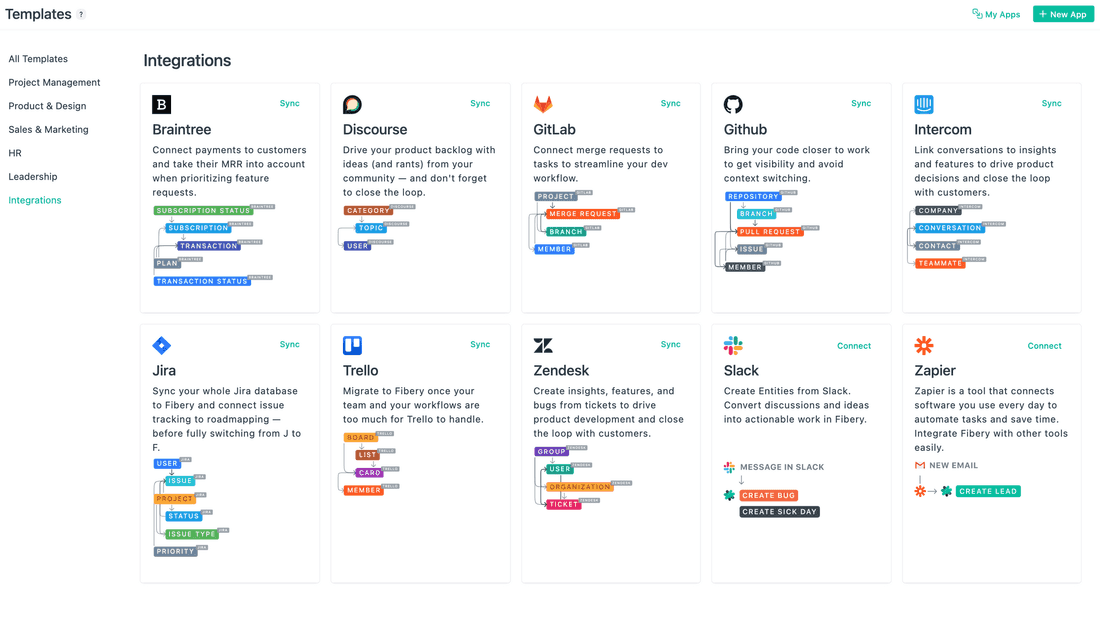Open My Apps
Image resolution: width=1100 pixels, height=624 pixels.
[996, 14]
